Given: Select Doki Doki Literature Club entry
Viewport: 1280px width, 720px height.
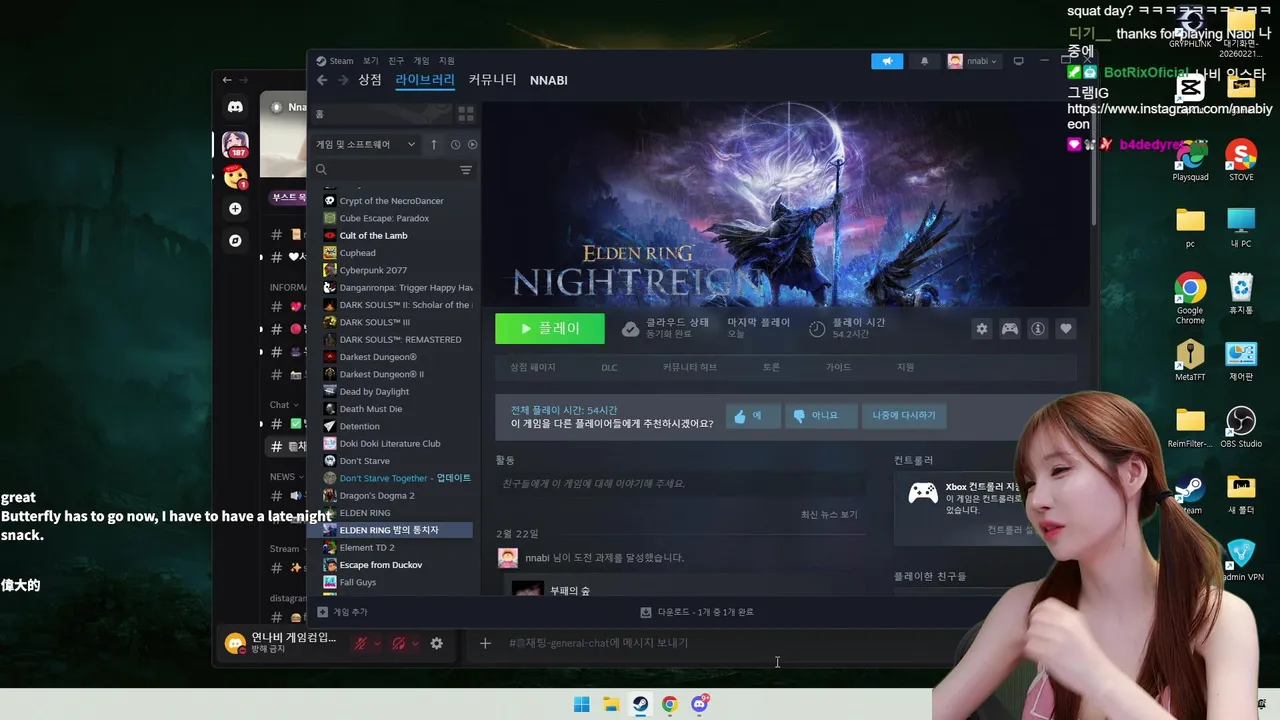Looking at the screenshot, I should [x=389, y=444].
